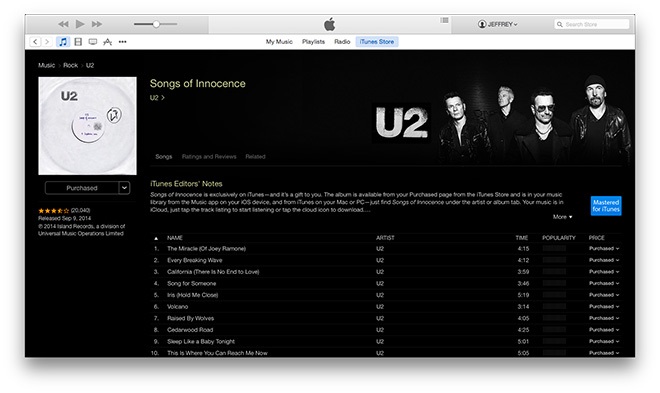Expand editors' notes with More
This screenshot has height=393, width=660.
click(x=562, y=217)
